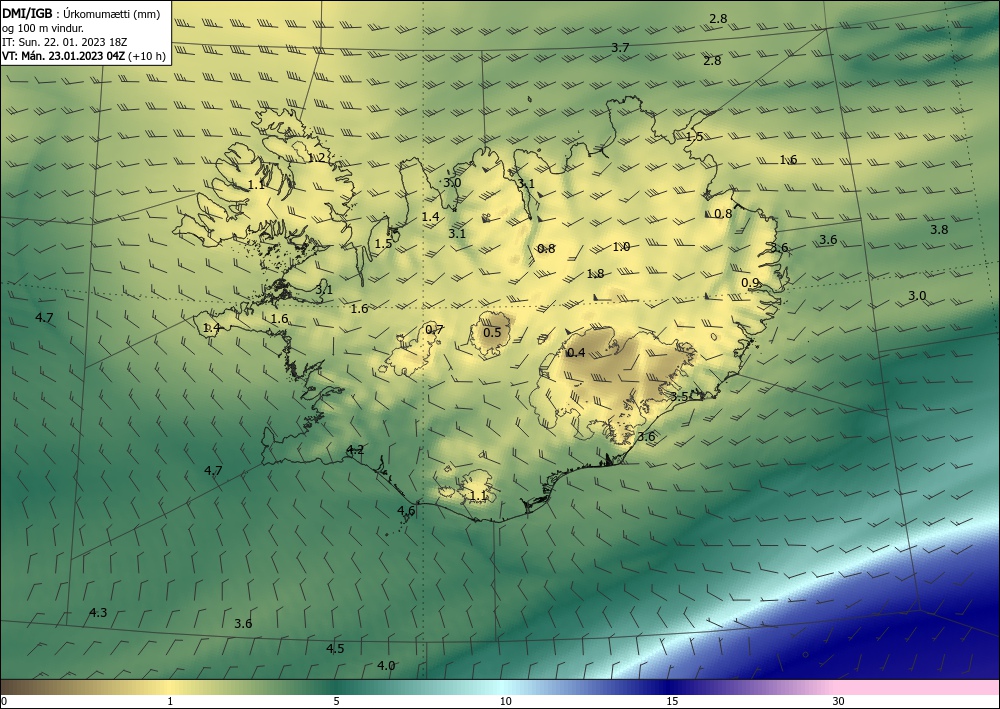The height and width of the screenshot is (709, 1000).
Task: Click the "og 100 m vindur." subtitle line
Action: click(x=43, y=28)
